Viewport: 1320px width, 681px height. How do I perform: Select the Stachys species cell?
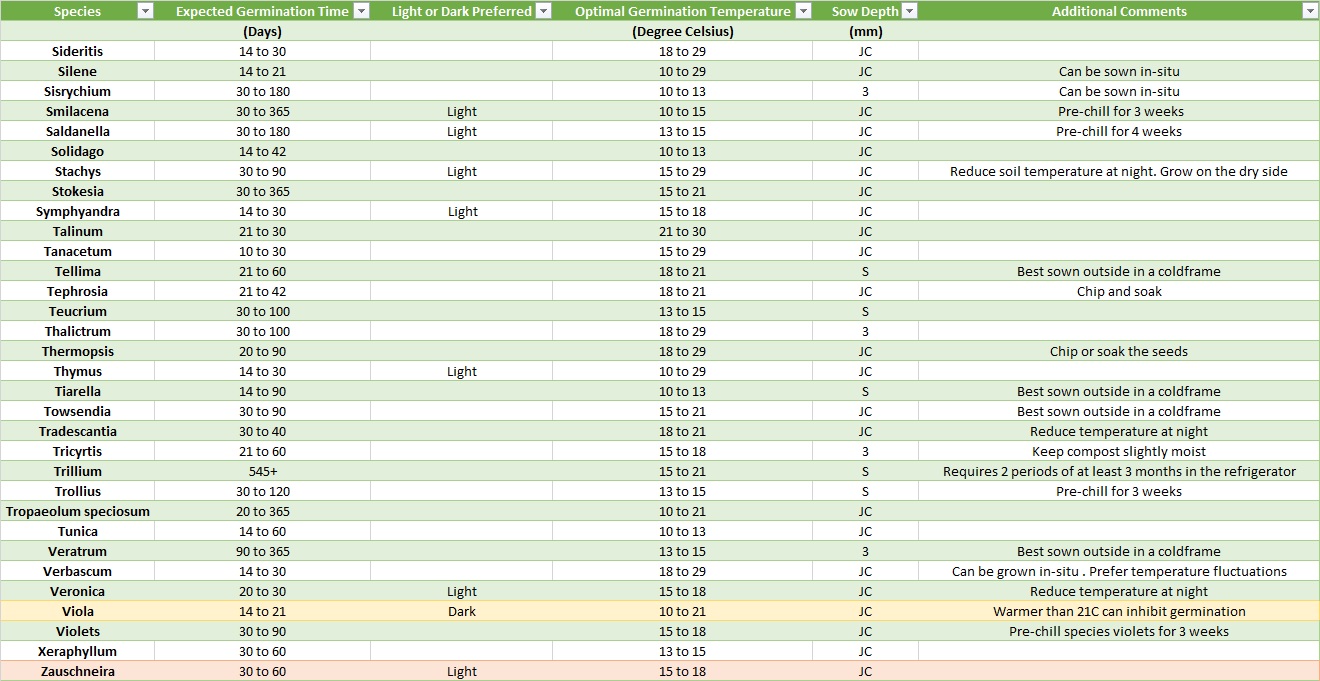(77, 171)
